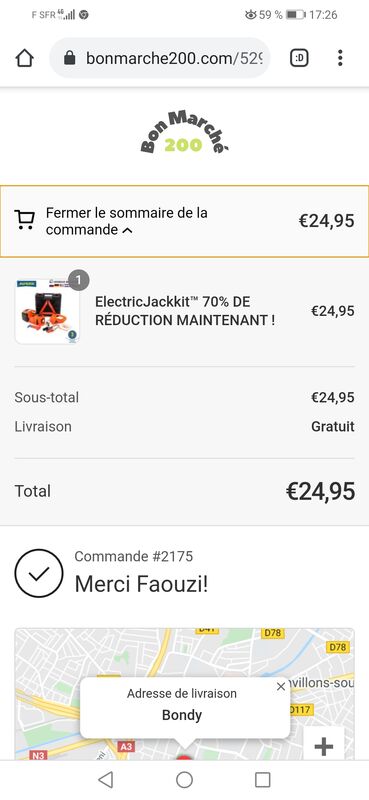Tap the browser home icon
Screen dimensions: 369x800
tap(24, 58)
